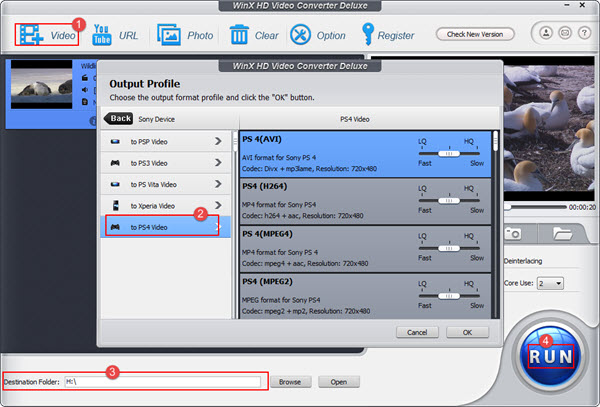Image resolution: width=600 pixels, height=407 pixels.
Task: Click the PS3 gamepad icon
Action: (115, 163)
